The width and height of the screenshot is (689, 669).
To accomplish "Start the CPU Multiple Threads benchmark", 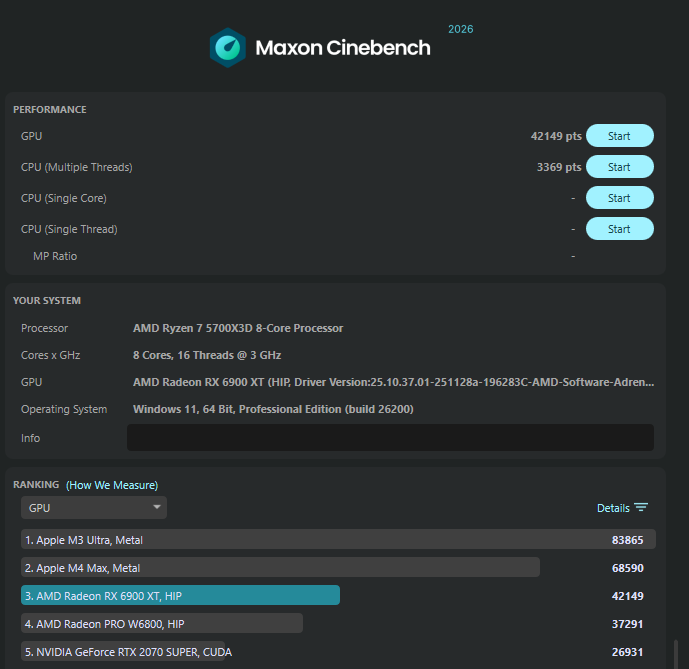I will pos(620,167).
